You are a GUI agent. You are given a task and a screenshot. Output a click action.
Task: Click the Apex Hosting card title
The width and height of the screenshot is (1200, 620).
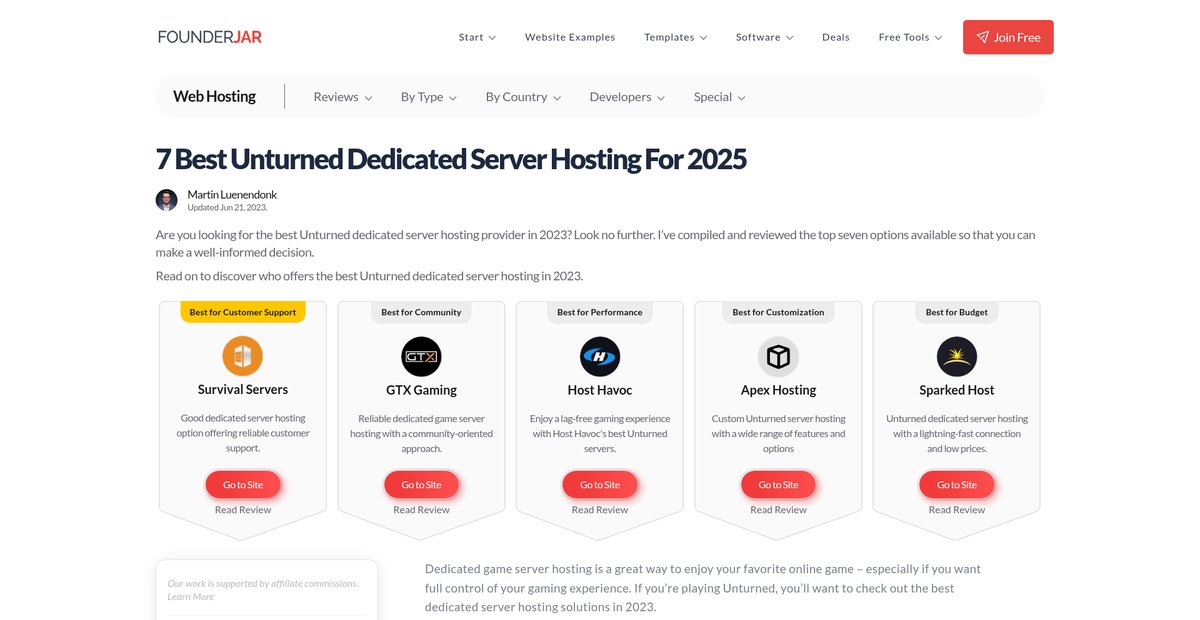pyautogui.click(x=778, y=390)
